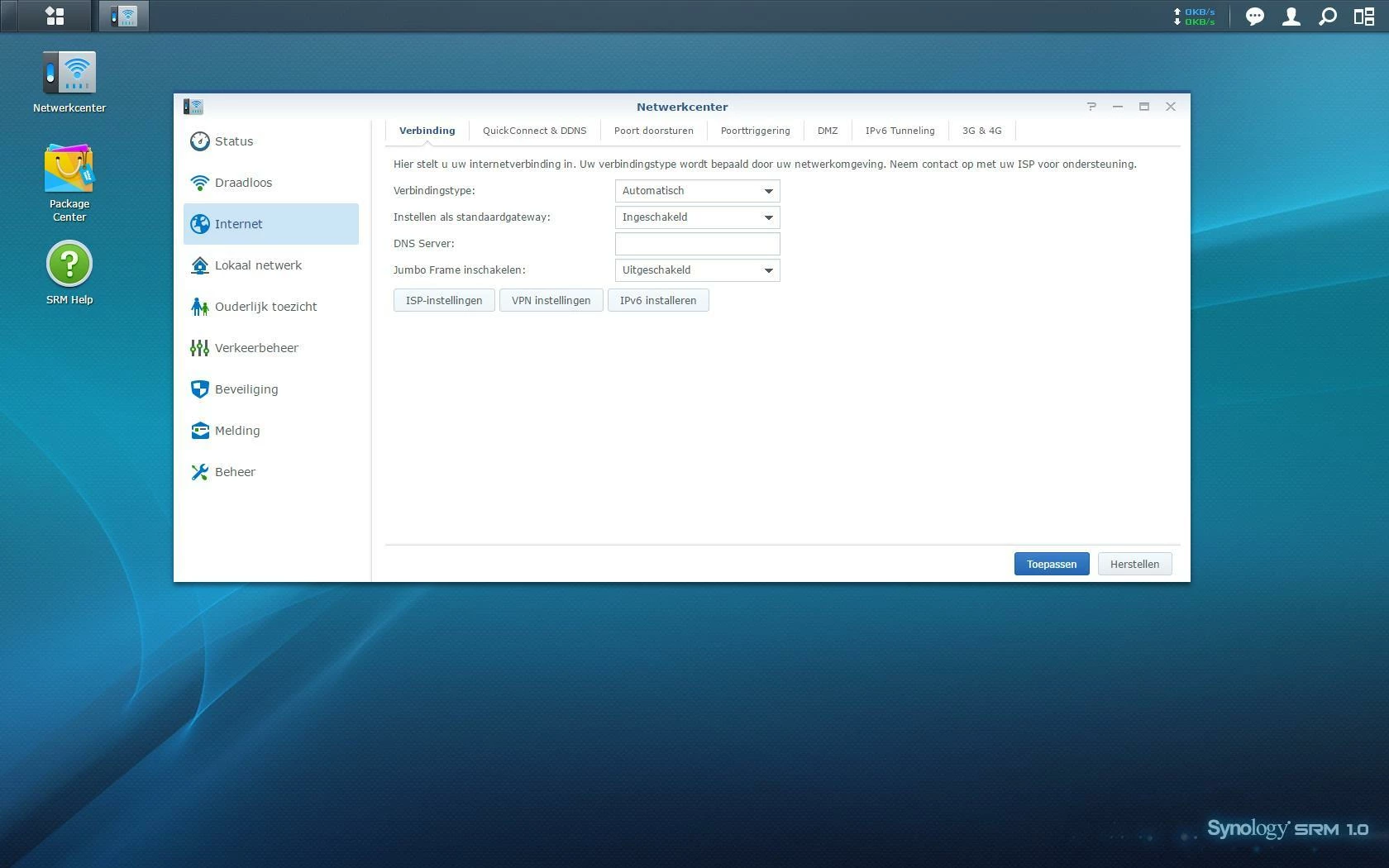Click IPv6 installeren button
This screenshot has width=1389, height=868.
[x=658, y=300]
